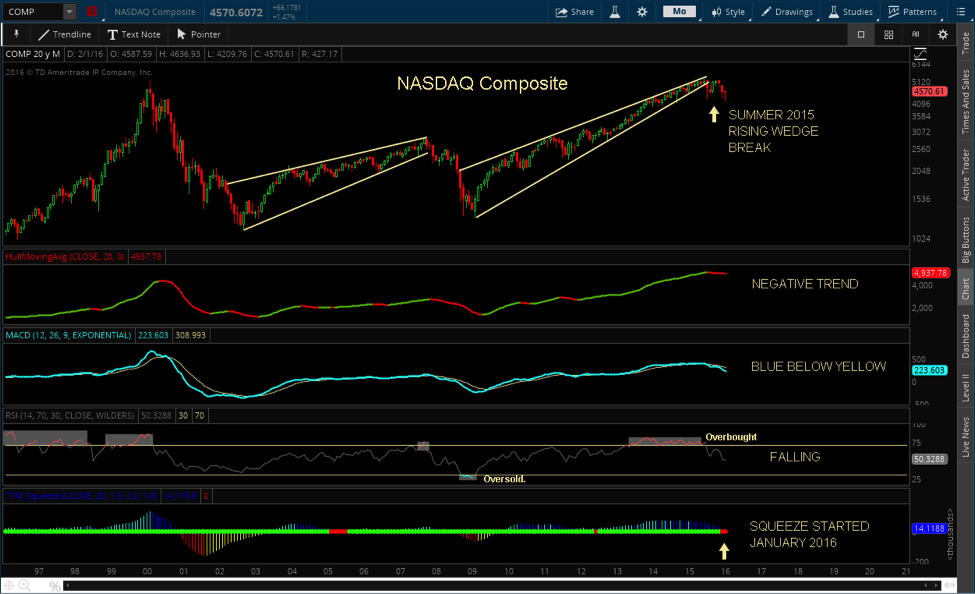Click the "NEGATIVE TREND" note
This screenshot has width=975, height=594.
click(x=805, y=284)
